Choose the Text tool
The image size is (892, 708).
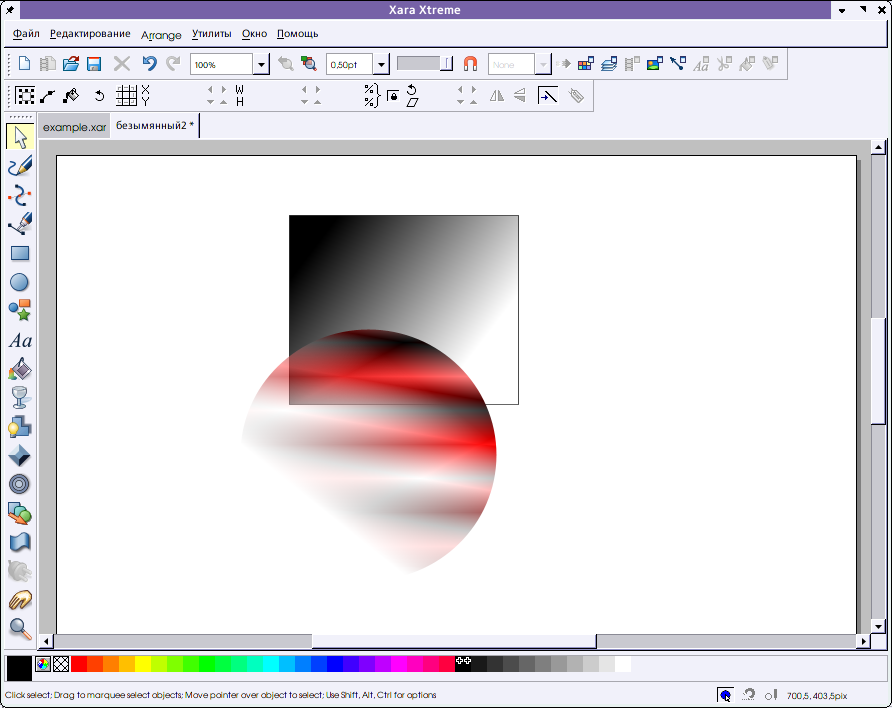point(19,341)
